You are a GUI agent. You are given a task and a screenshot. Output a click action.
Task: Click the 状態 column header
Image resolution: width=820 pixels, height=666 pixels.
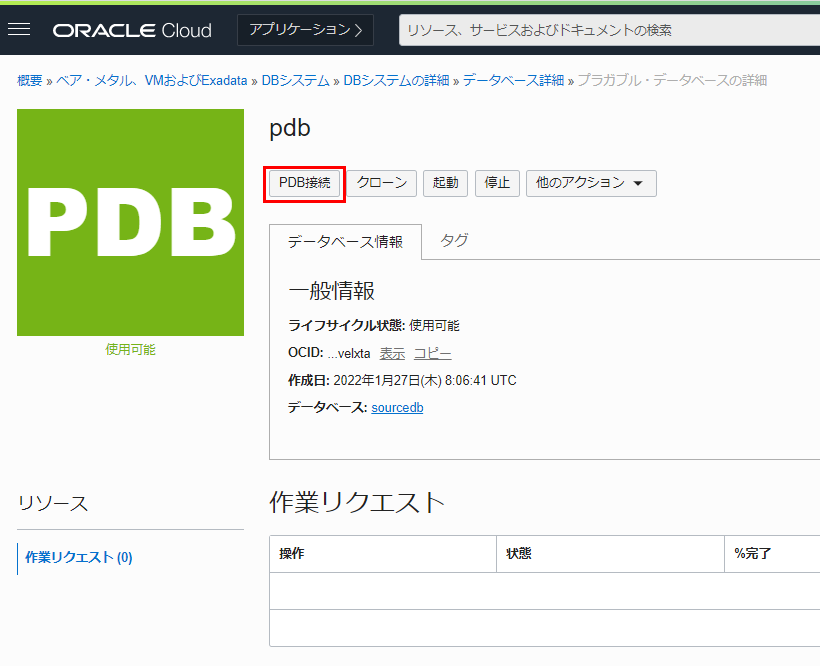coord(519,554)
